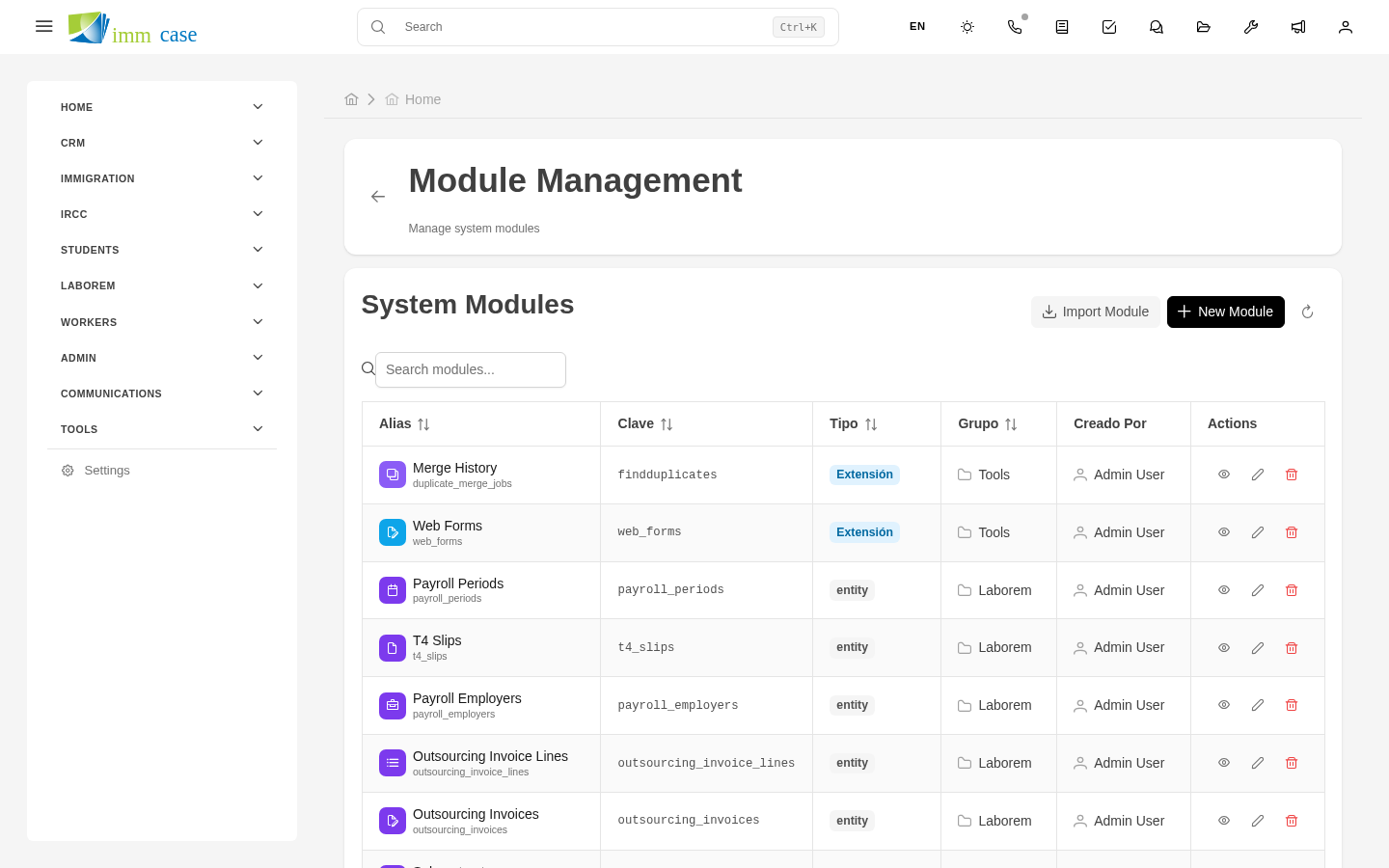View the Payroll Periods module eye icon

(x=1224, y=590)
